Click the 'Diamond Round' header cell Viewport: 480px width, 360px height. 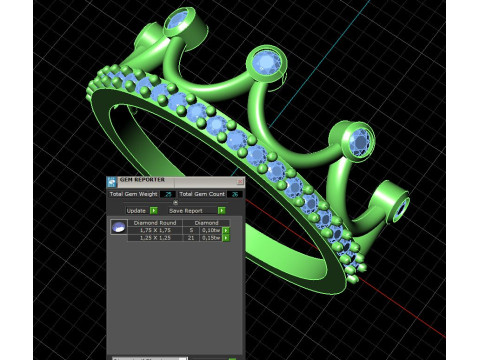pyautogui.click(x=155, y=223)
